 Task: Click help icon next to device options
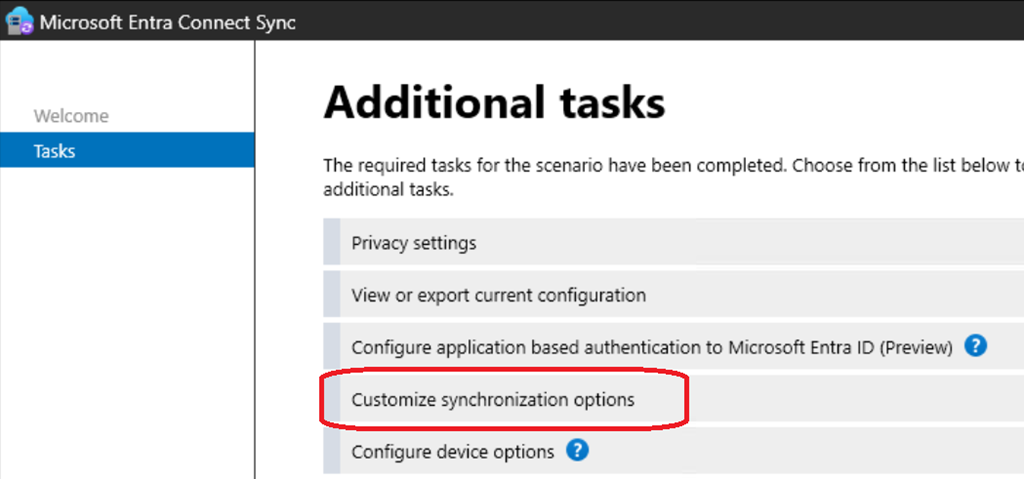point(577,450)
